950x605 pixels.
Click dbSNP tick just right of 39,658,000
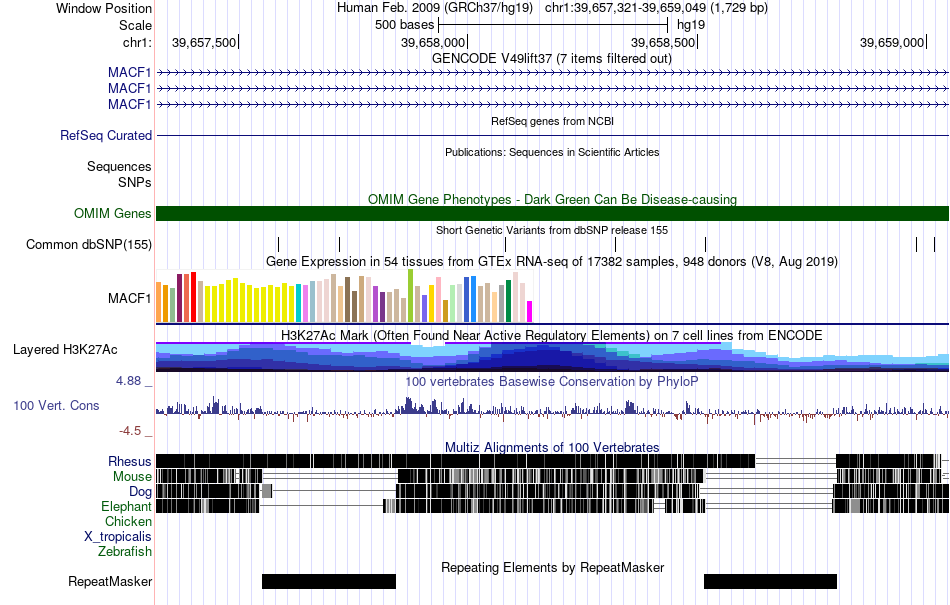[505, 245]
